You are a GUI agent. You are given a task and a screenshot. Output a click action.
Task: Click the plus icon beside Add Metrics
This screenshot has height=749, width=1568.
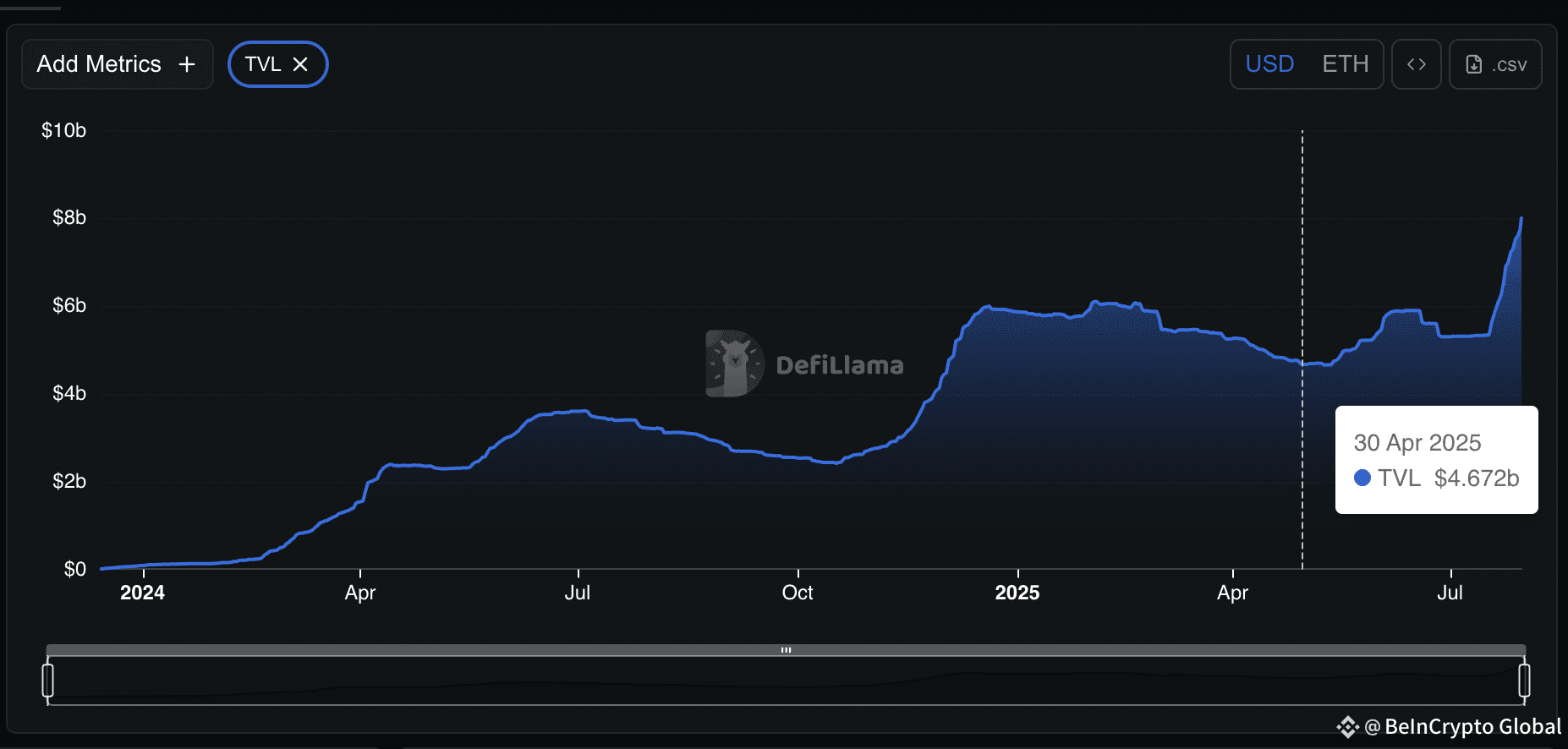[x=187, y=64]
